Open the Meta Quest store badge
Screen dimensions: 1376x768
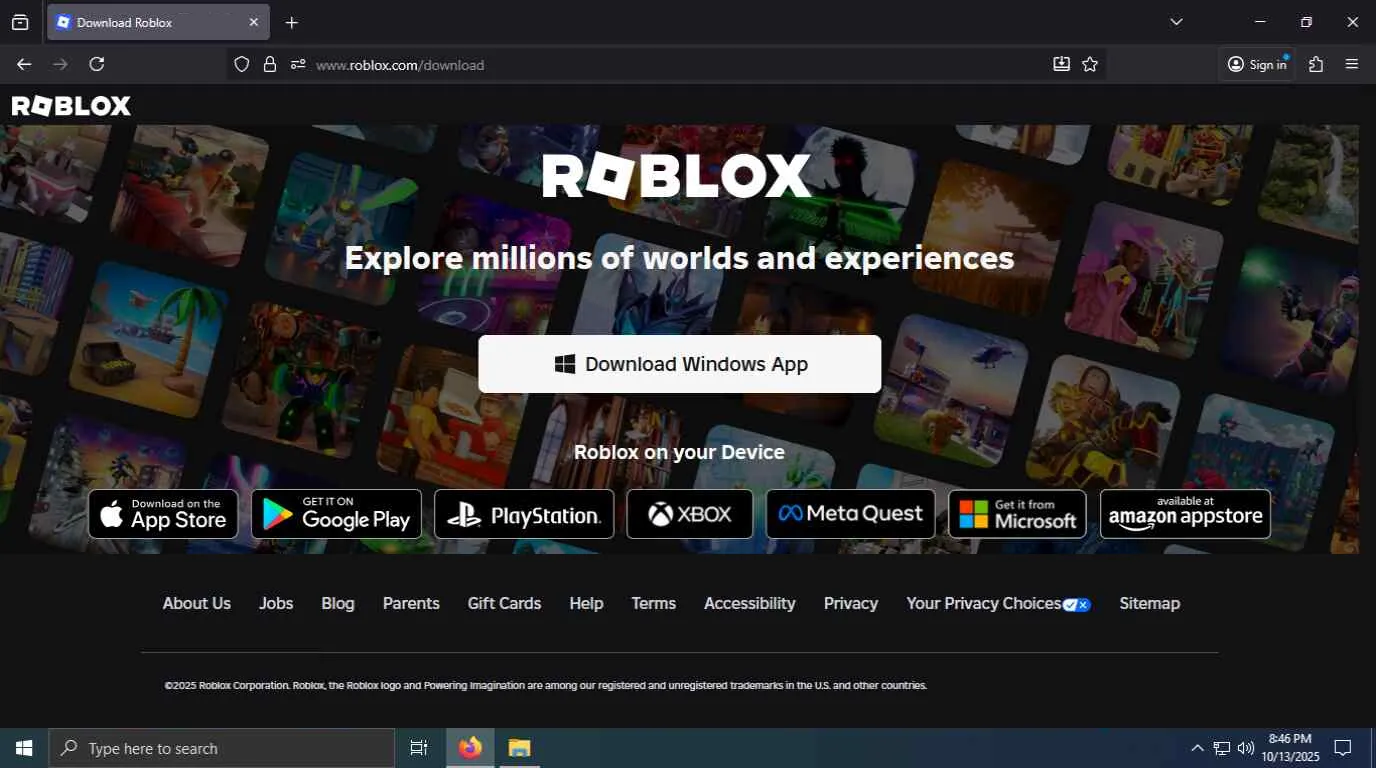tap(851, 514)
